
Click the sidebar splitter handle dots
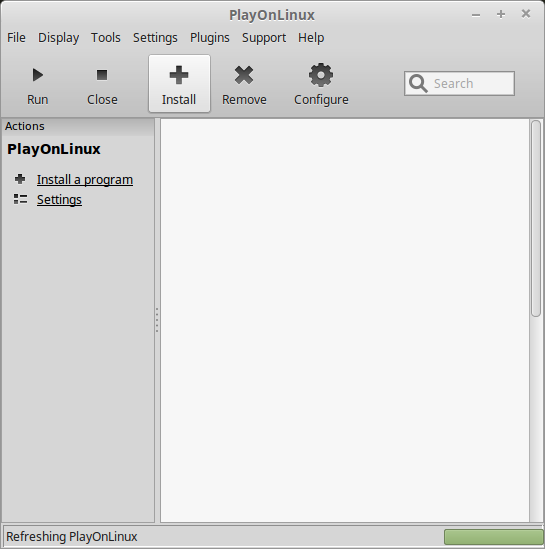coord(157,320)
